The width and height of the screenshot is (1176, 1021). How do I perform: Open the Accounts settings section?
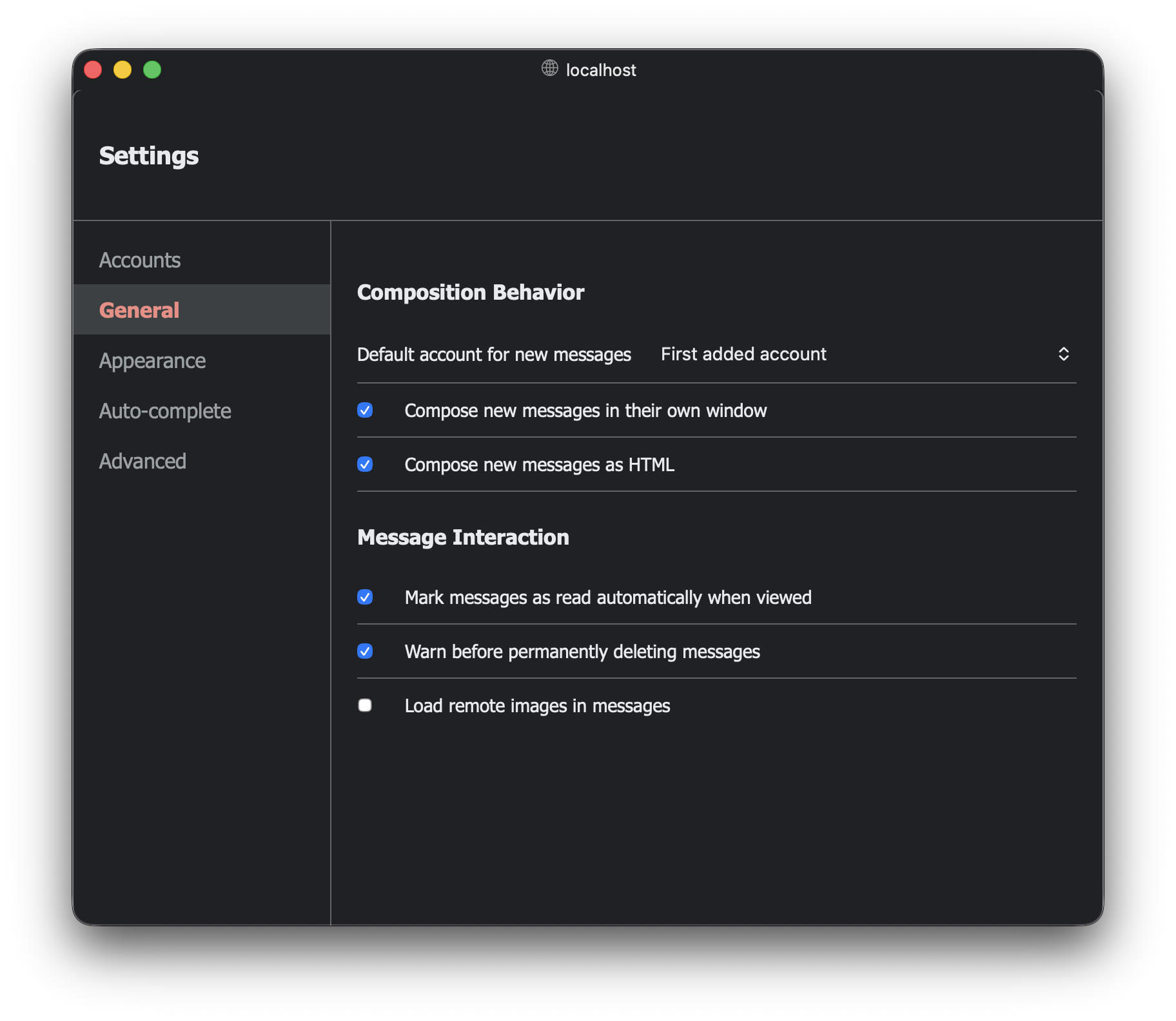pos(139,260)
